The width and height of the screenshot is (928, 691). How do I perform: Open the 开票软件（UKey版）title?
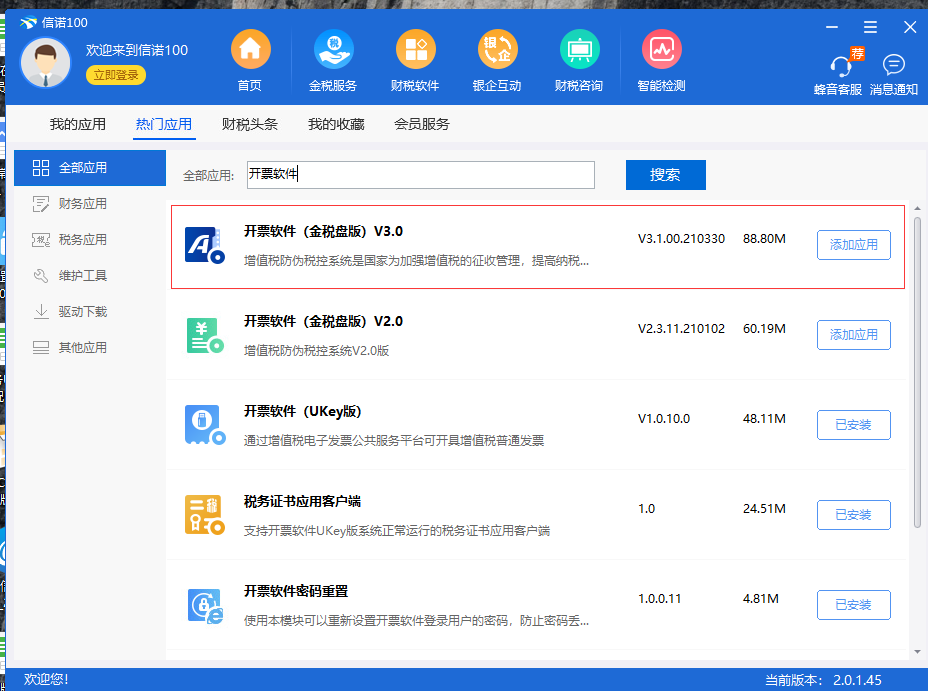tap(302, 411)
